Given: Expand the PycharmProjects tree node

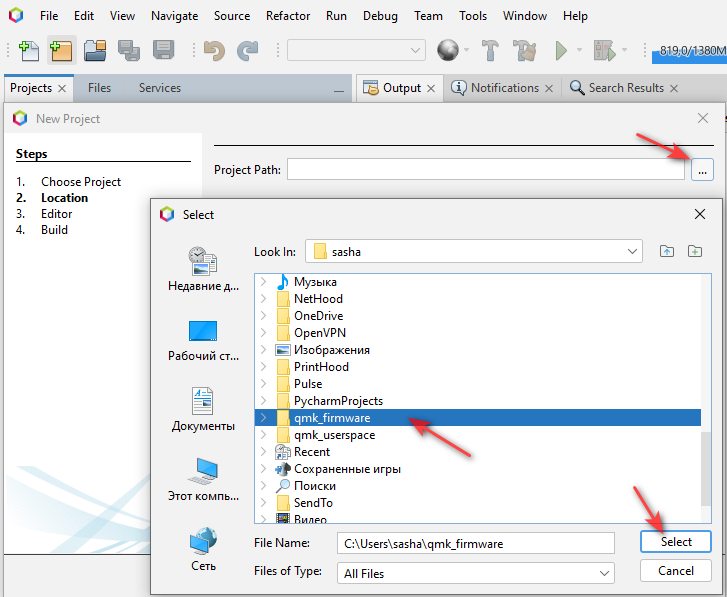Looking at the screenshot, I should 264,401.
